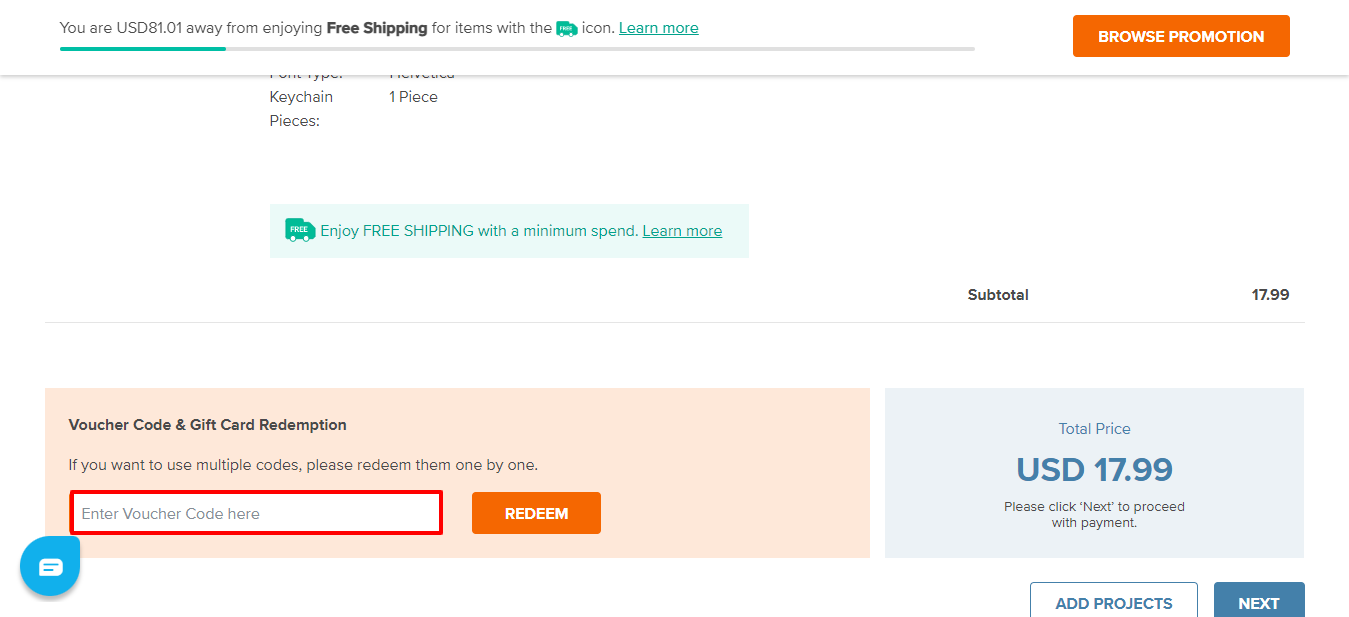Click the 1 Piece value
This screenshot has width=1349, height=617.
pos(413,97)
